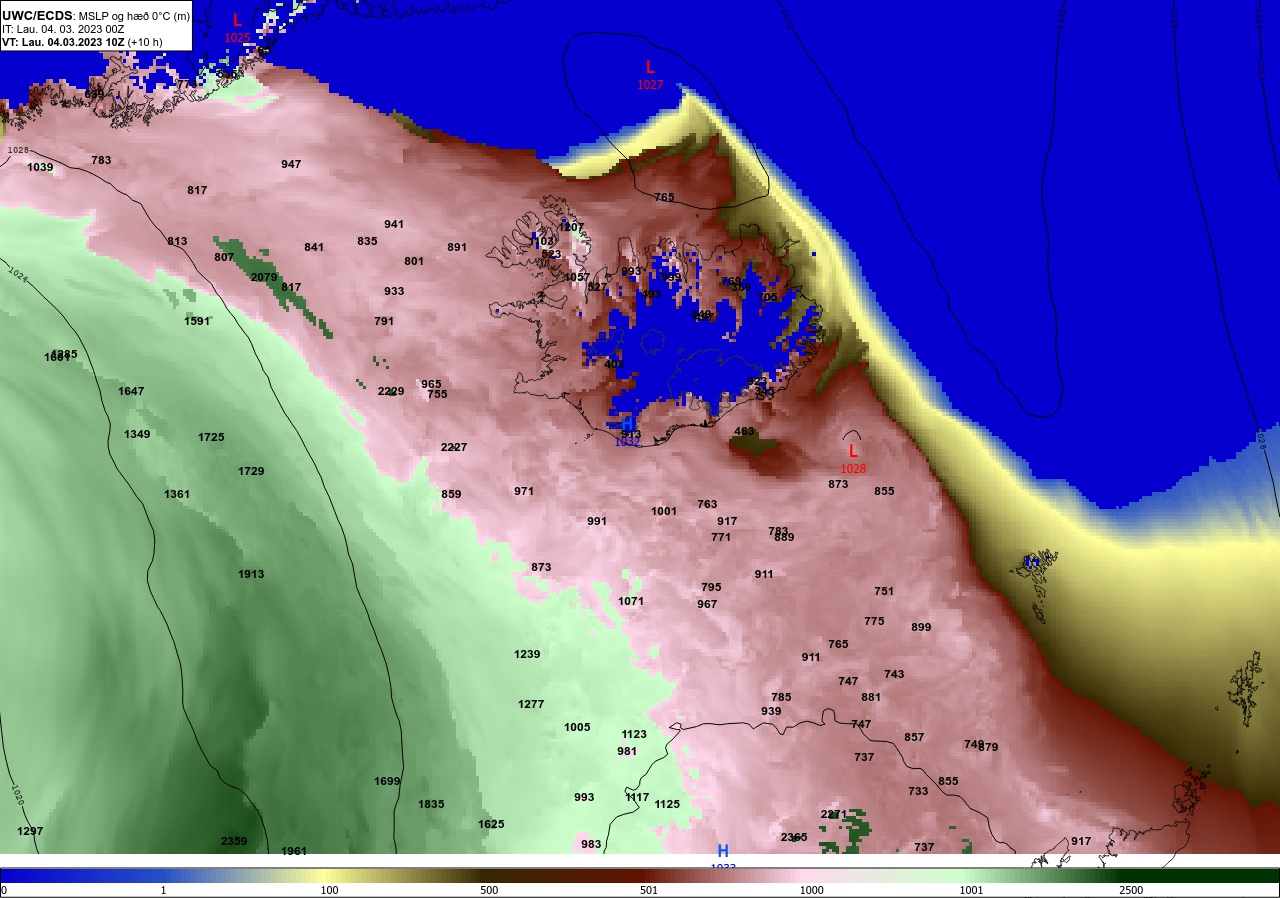Click the 1000 label on the color scale

[x=811, y=890]
